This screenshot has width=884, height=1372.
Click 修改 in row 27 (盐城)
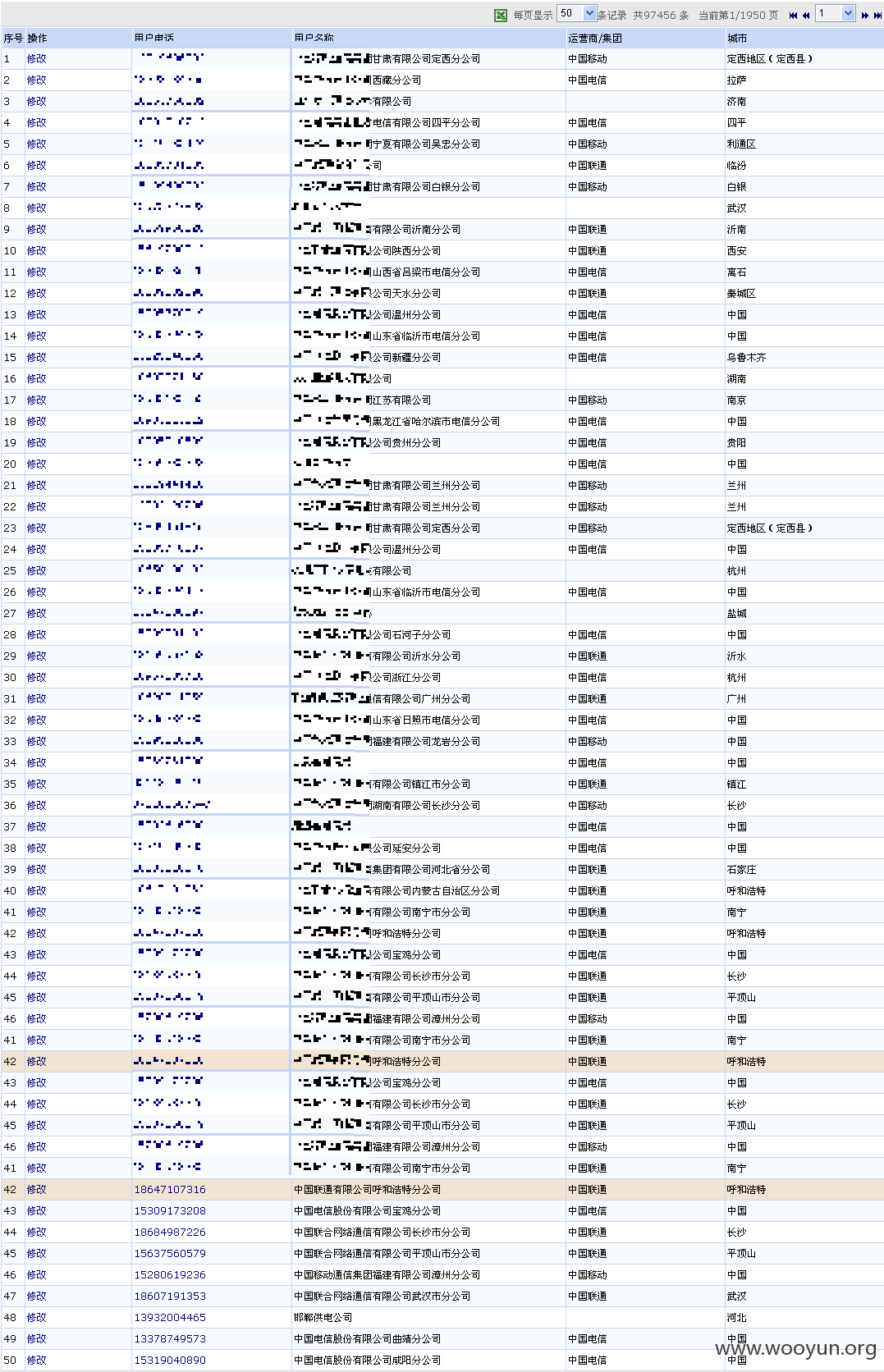[37, 614]
